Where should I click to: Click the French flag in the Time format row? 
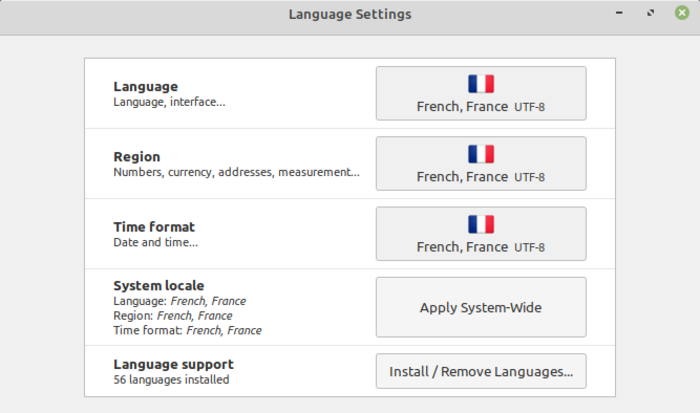coord(481,224)
